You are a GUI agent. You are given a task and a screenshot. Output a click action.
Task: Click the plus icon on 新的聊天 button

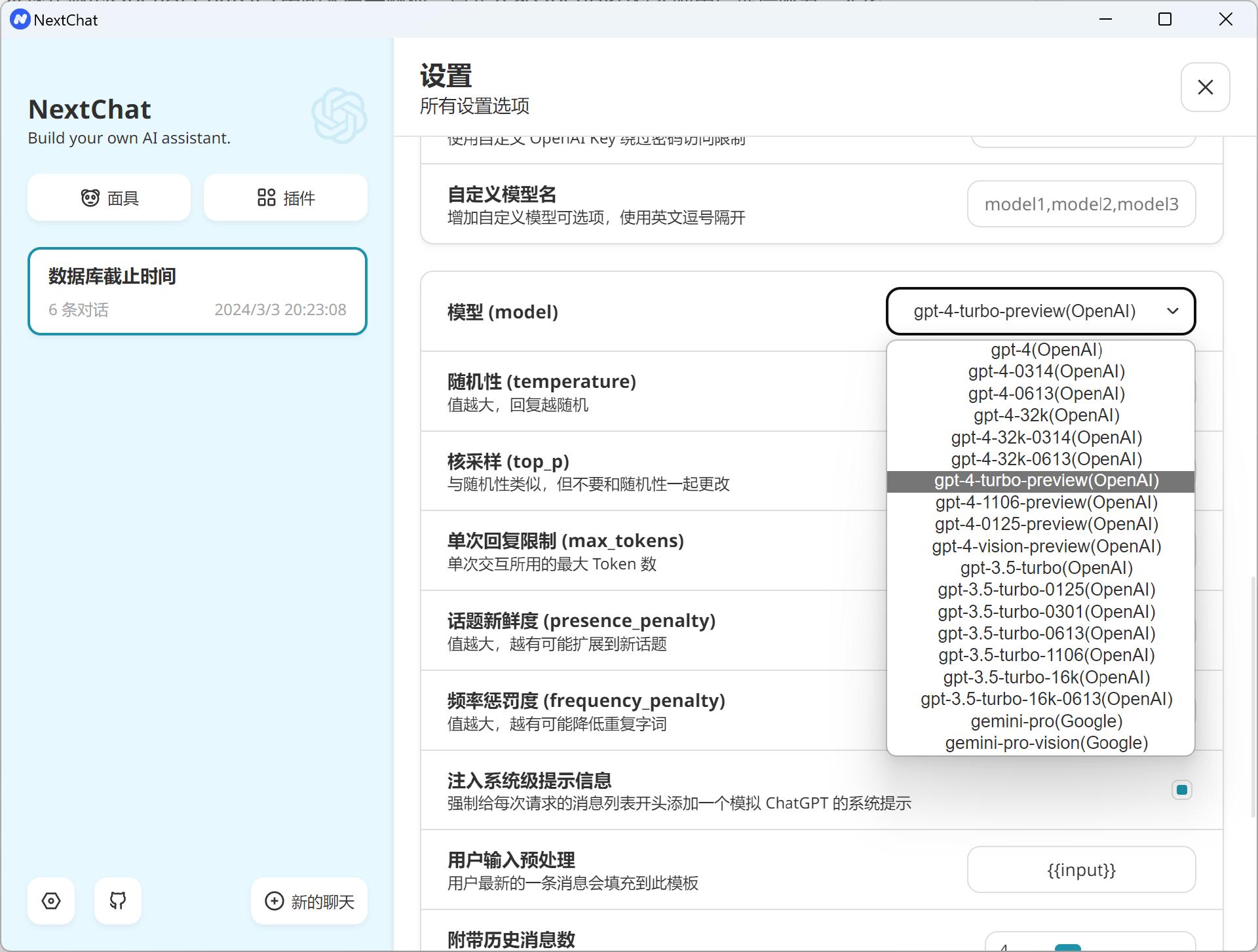click(275, 902)
